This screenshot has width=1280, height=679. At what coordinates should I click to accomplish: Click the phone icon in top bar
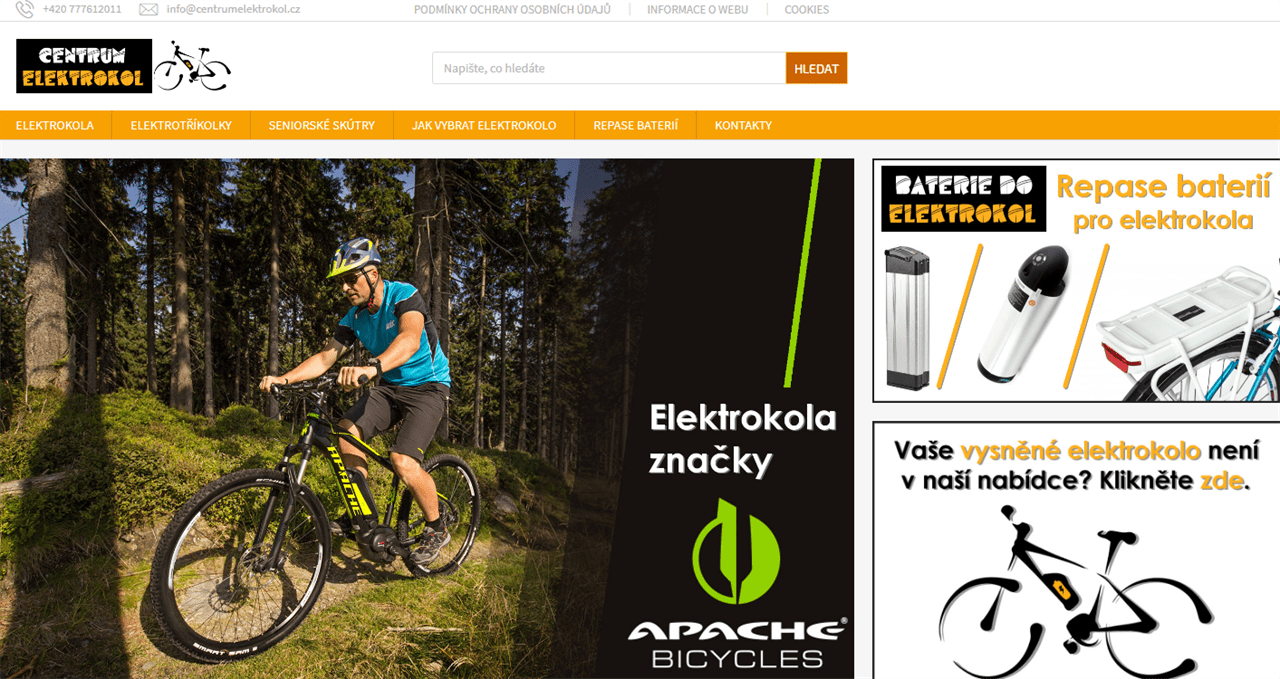tap(25, 10)
